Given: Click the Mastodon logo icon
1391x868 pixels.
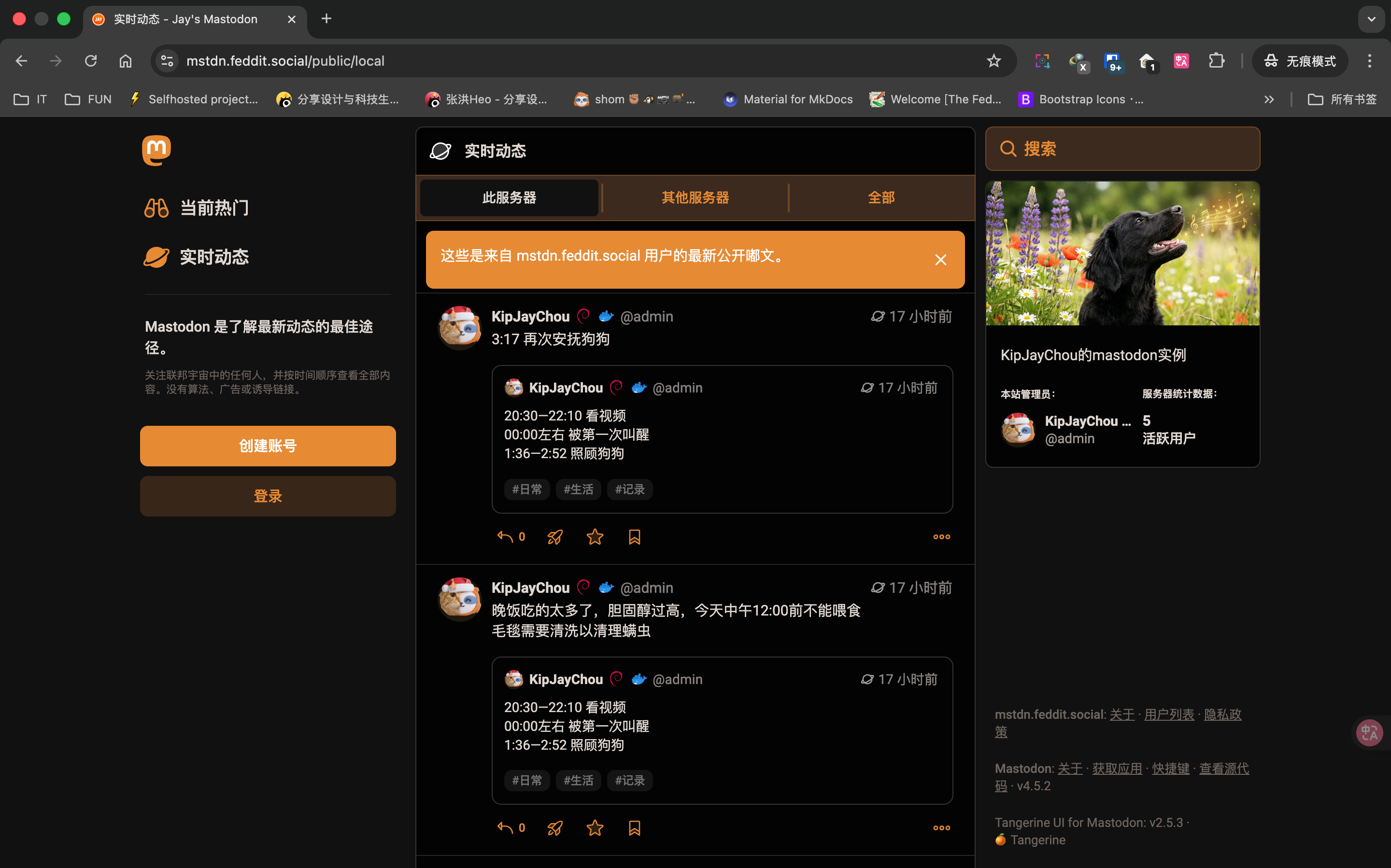Looking at the screenshot, I should click(x=156, y=151).
